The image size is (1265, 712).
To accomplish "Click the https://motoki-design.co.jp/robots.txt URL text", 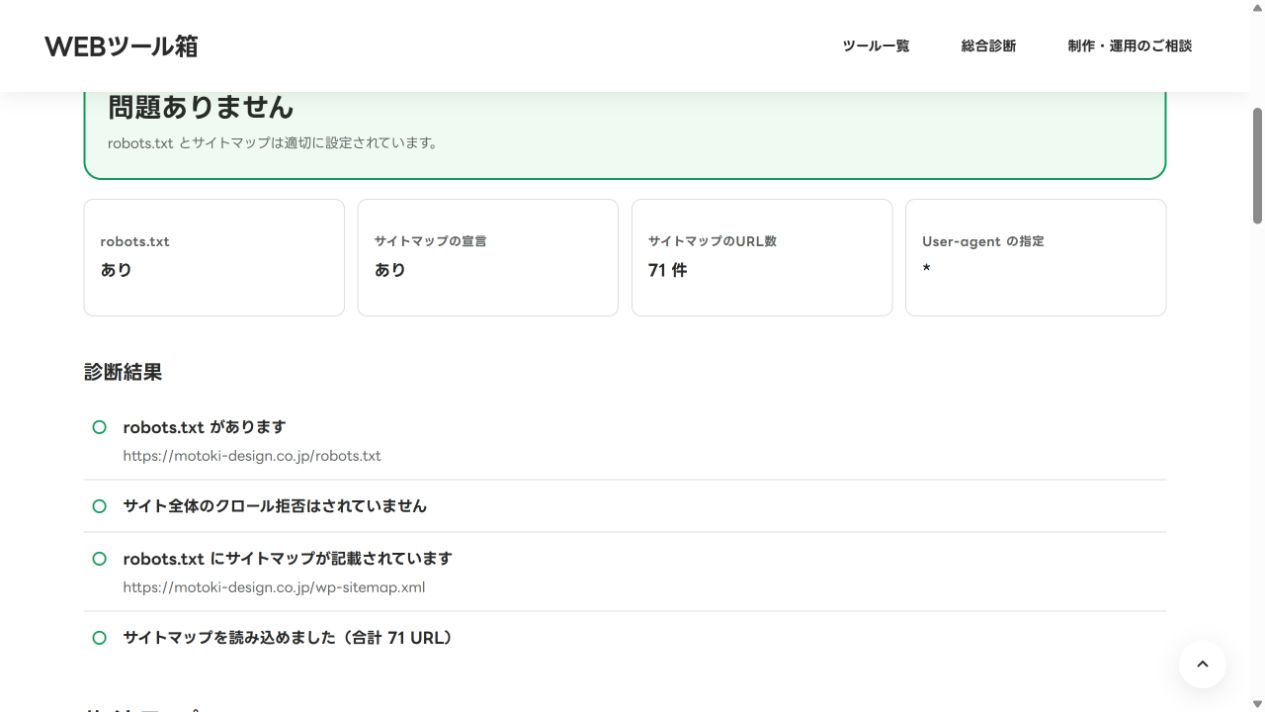I will [x=252, y=456].
